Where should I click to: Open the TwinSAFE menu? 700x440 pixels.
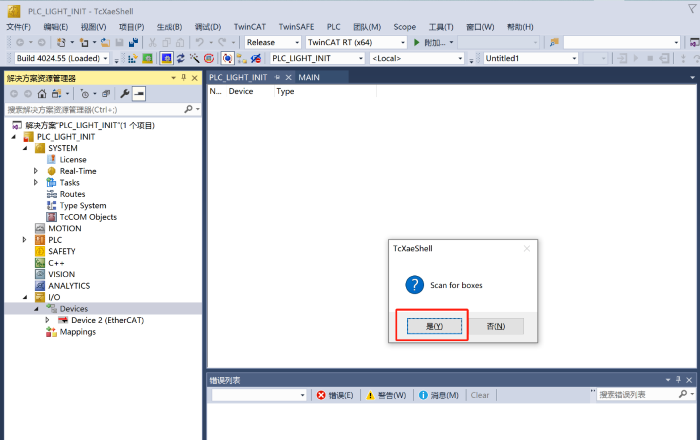pos(295,26)
